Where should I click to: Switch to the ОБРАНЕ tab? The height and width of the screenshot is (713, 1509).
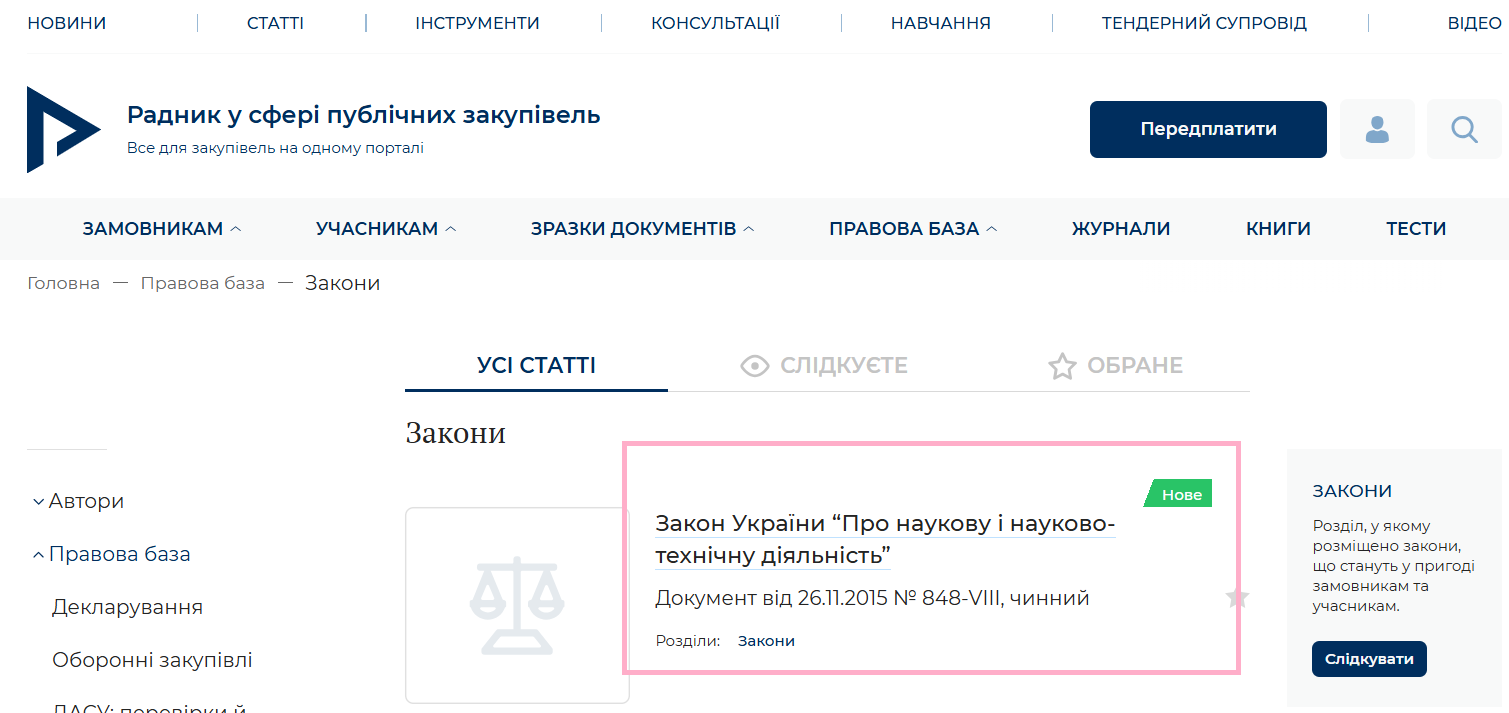pos(1115,366)
